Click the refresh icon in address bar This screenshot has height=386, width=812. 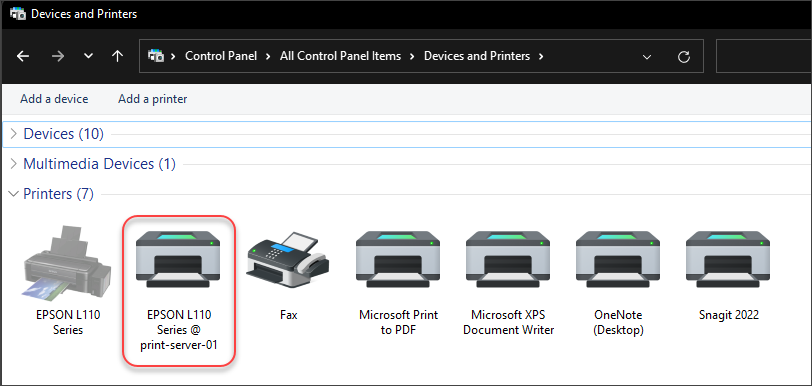[684, 56]
